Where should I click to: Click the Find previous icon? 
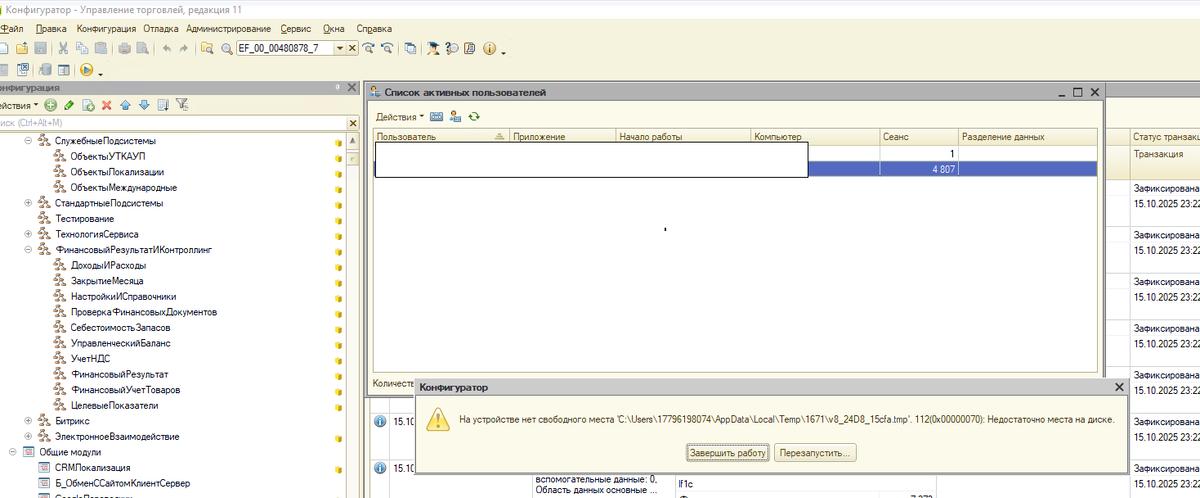(386, 48)
